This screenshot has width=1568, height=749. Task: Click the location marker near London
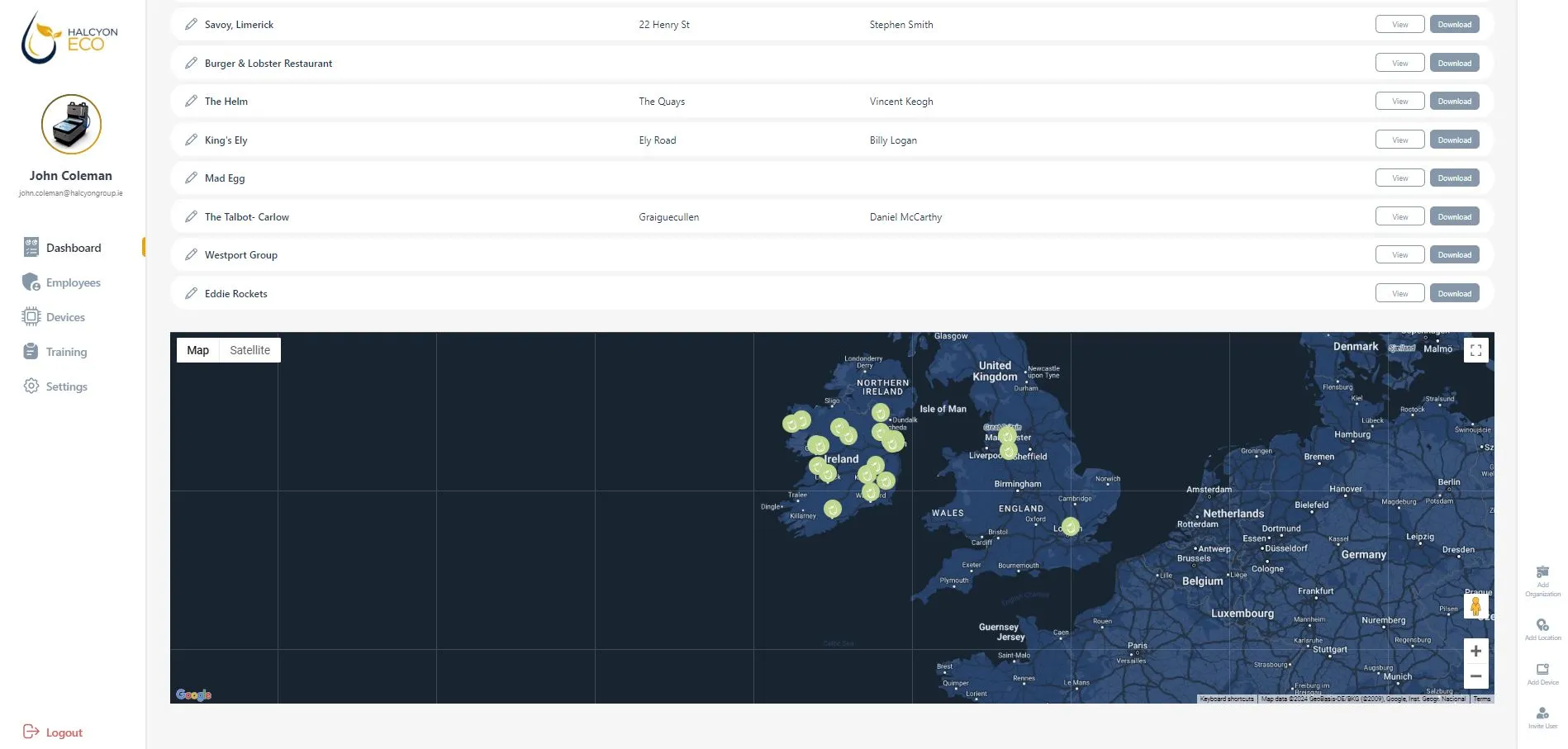(x=1070, y=526)
